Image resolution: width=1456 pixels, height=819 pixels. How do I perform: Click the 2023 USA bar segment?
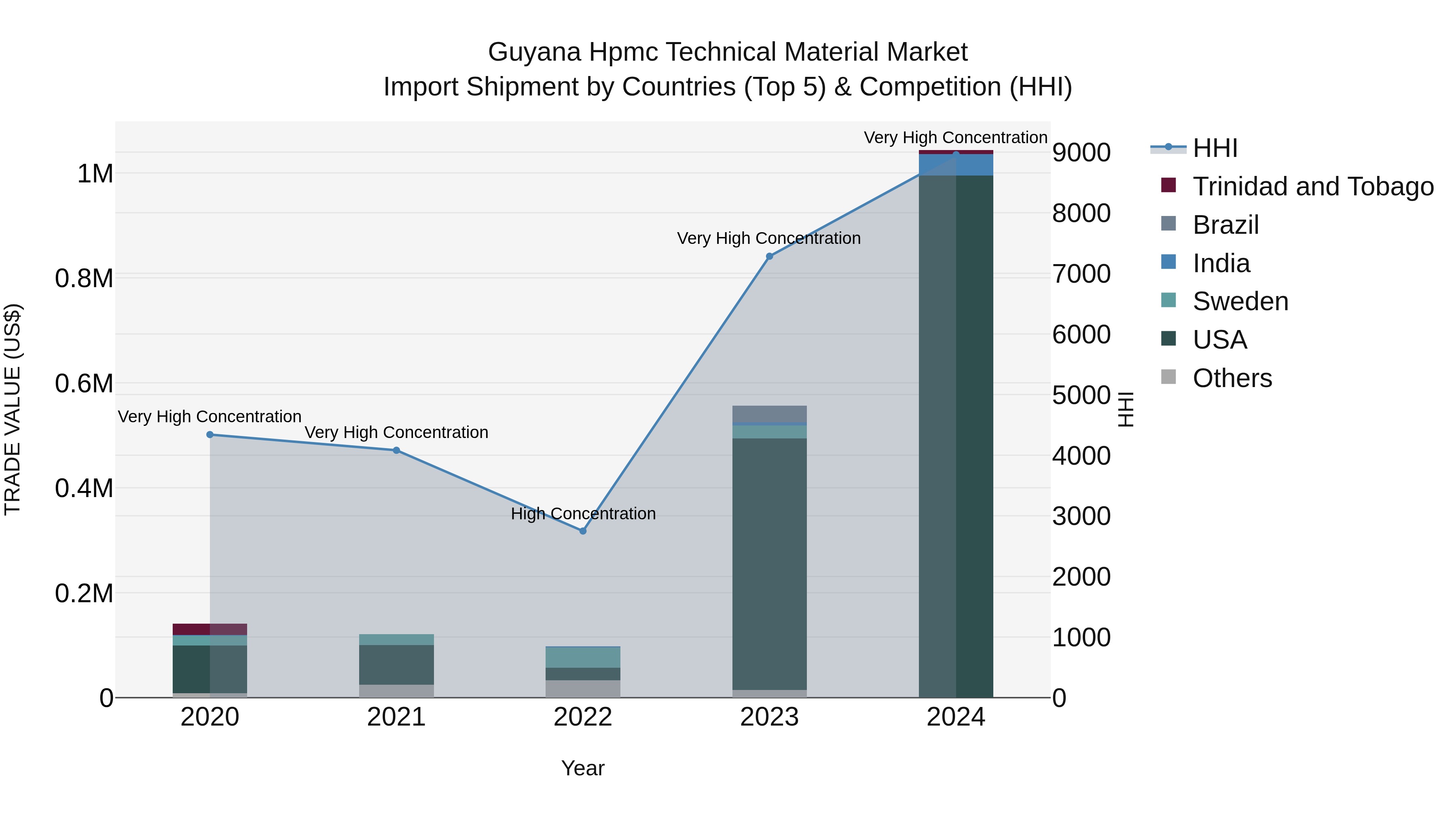tap(769, 564)
